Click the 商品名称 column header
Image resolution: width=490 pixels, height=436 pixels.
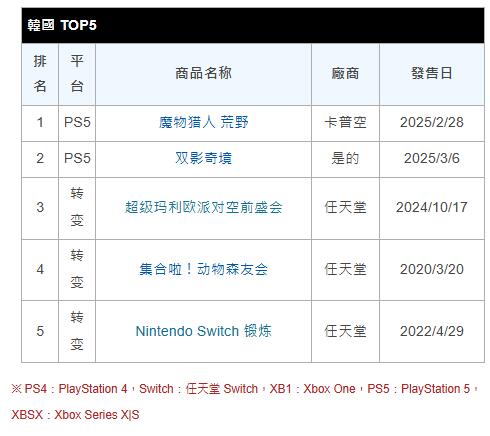point(203,73)
